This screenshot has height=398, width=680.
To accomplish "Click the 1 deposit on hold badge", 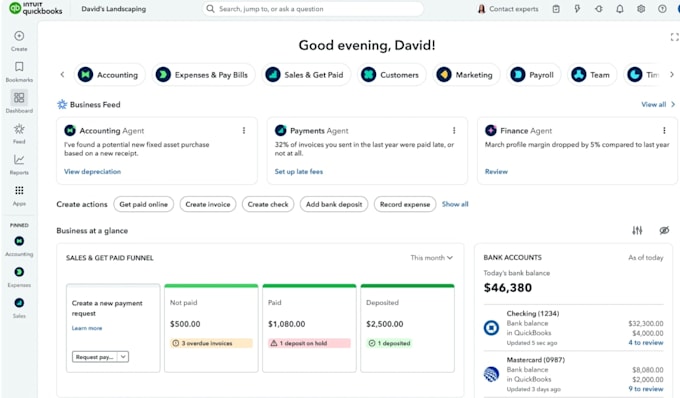I will click(x=309, y=343).
